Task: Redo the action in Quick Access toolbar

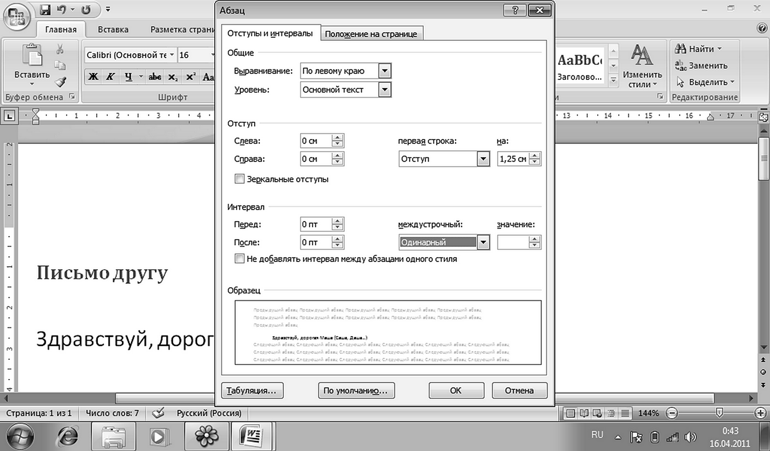Action: (x=86, y=9)
